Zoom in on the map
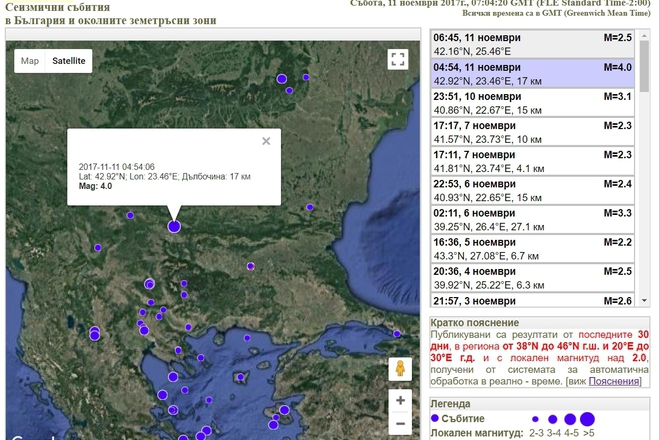 coord(400,400)
